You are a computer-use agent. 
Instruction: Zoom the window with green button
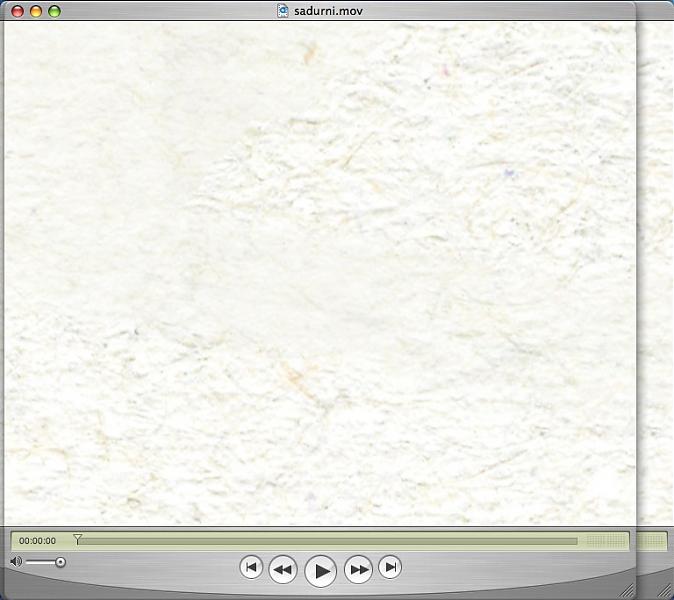55,11
